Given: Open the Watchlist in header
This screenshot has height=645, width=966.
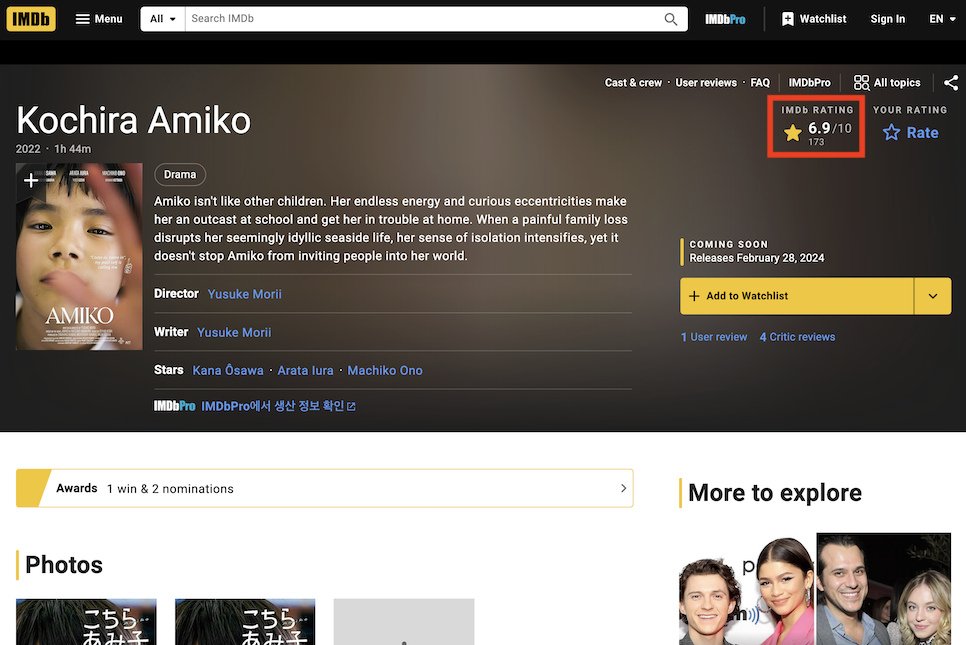Looking at the screenshot, I should tap(814, 19).
